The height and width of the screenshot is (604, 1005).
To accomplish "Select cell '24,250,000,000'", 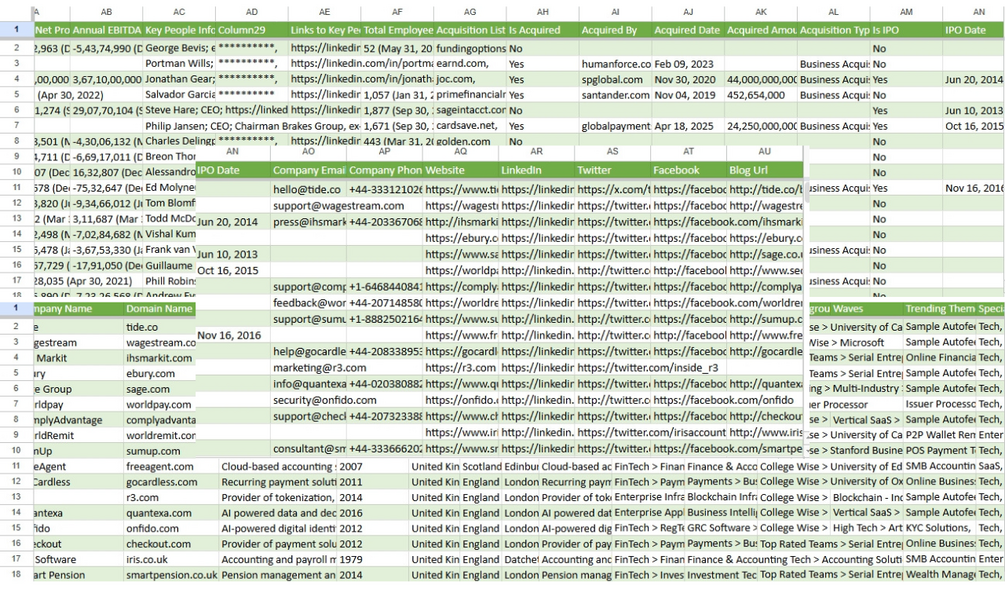I will pyautogui.click(x=761, y=126).
